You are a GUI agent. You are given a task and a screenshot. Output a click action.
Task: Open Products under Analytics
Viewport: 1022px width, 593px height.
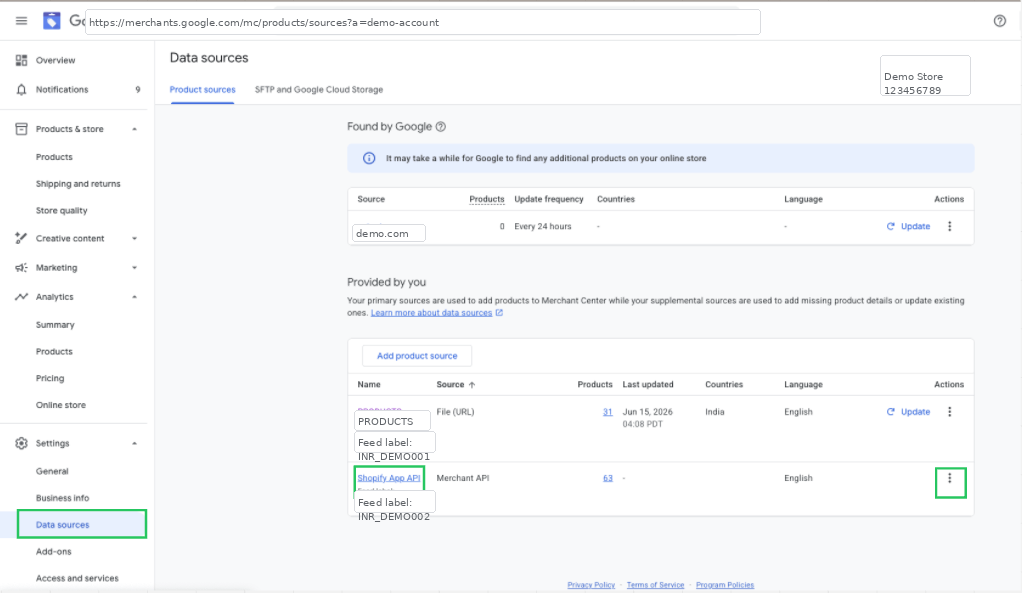(x=54, y=351)
